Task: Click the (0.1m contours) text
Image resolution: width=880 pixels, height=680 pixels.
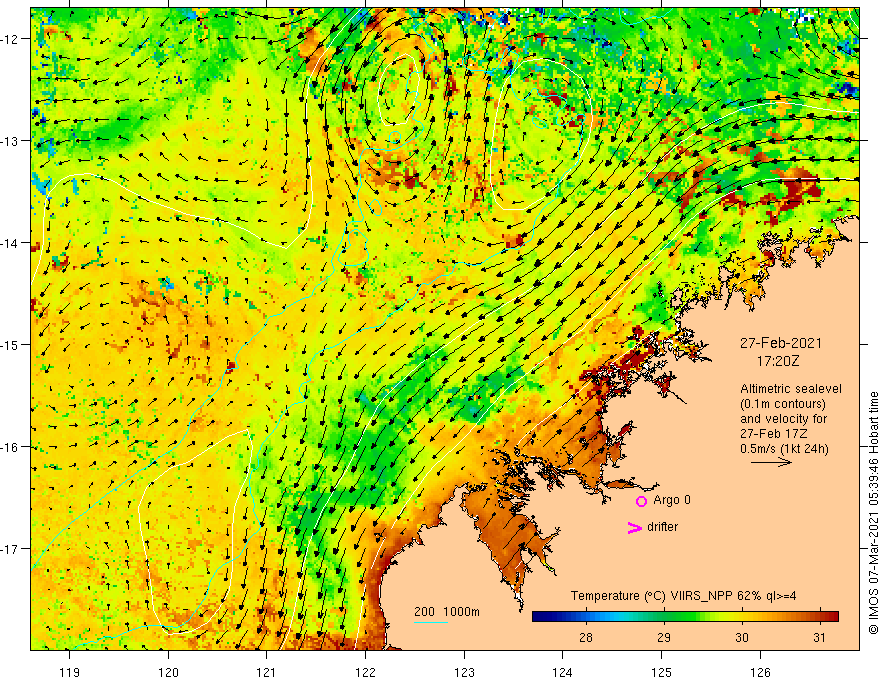Action: click(x=783, y=404)
